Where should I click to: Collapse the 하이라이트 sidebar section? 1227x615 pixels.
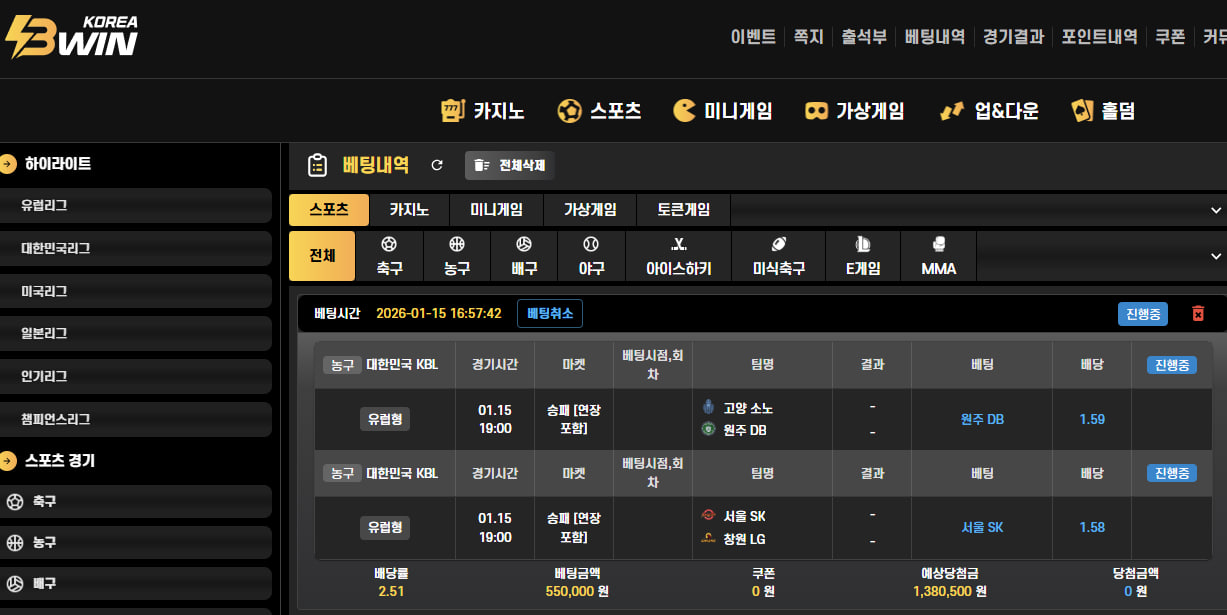tap(9, 164)
